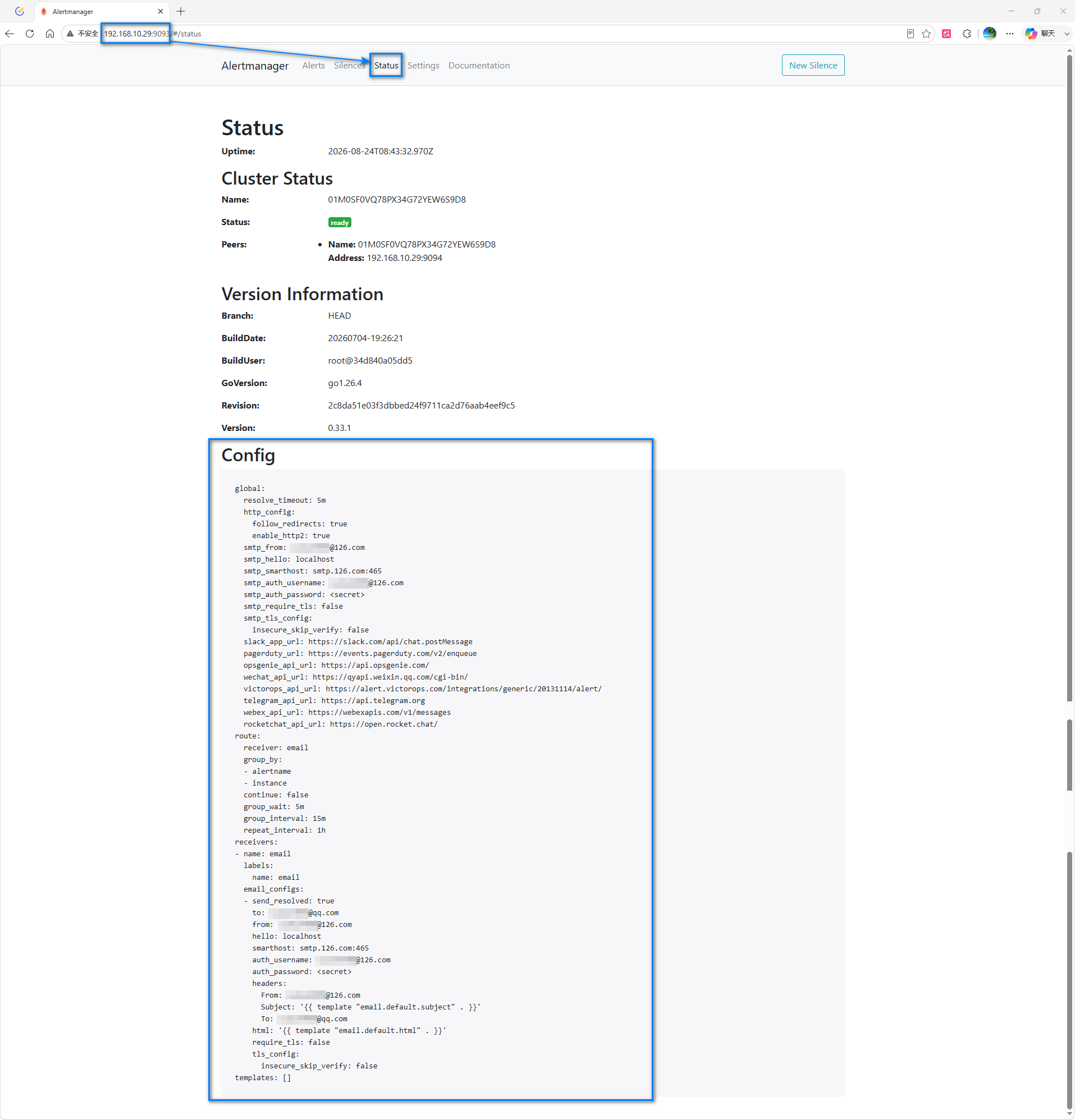Click the Config heading
1075x1120 pixels.
pos(248,456)
